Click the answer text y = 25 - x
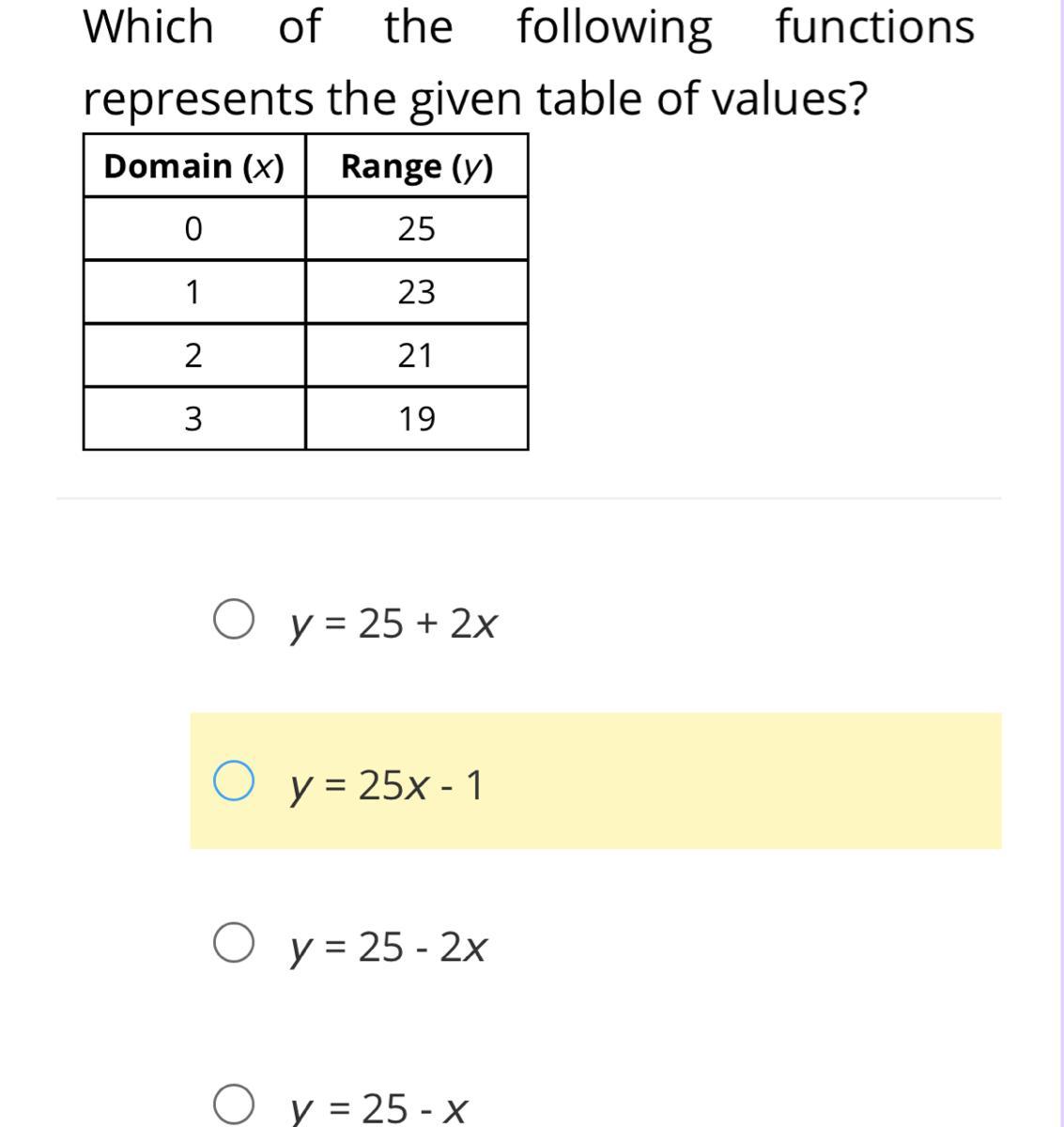1064x1127 pixels. coord(378,1108)
